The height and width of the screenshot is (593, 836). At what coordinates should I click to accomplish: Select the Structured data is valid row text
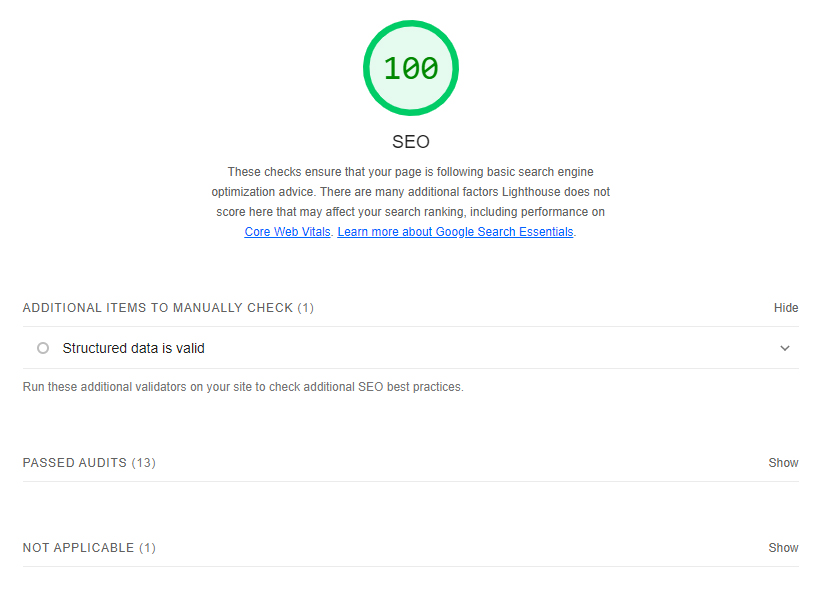[x=133, y=348]
